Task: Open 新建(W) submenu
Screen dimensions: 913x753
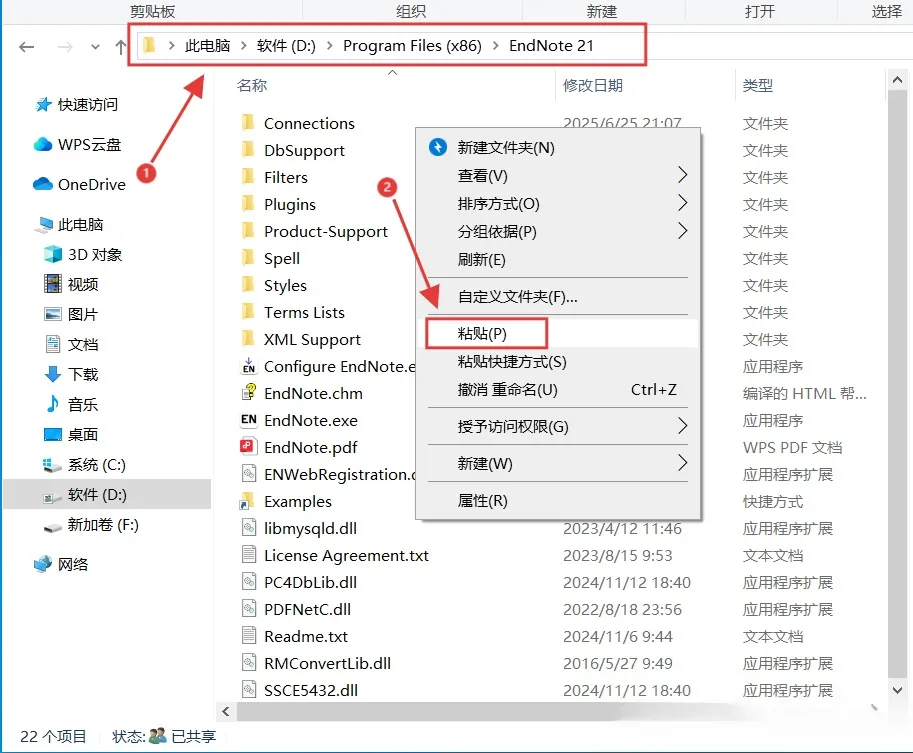Action: coord(559,464)
